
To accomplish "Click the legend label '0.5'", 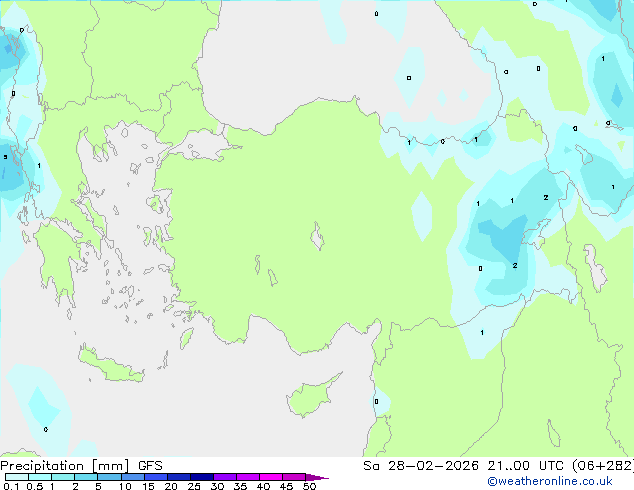I will pyautogui.click(x=35, y=486).
